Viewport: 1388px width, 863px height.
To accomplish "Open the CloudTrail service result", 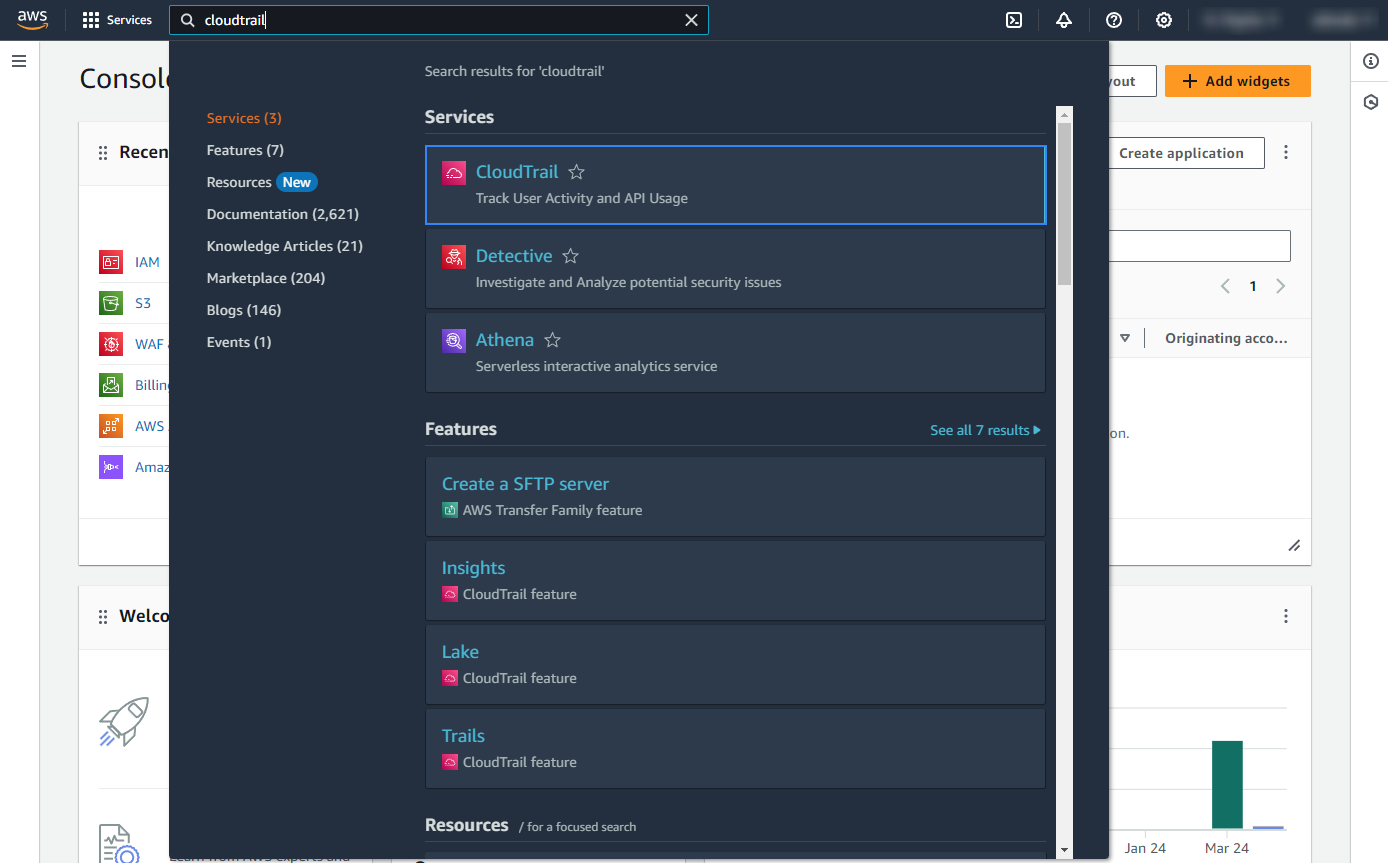I will point(517,172).
